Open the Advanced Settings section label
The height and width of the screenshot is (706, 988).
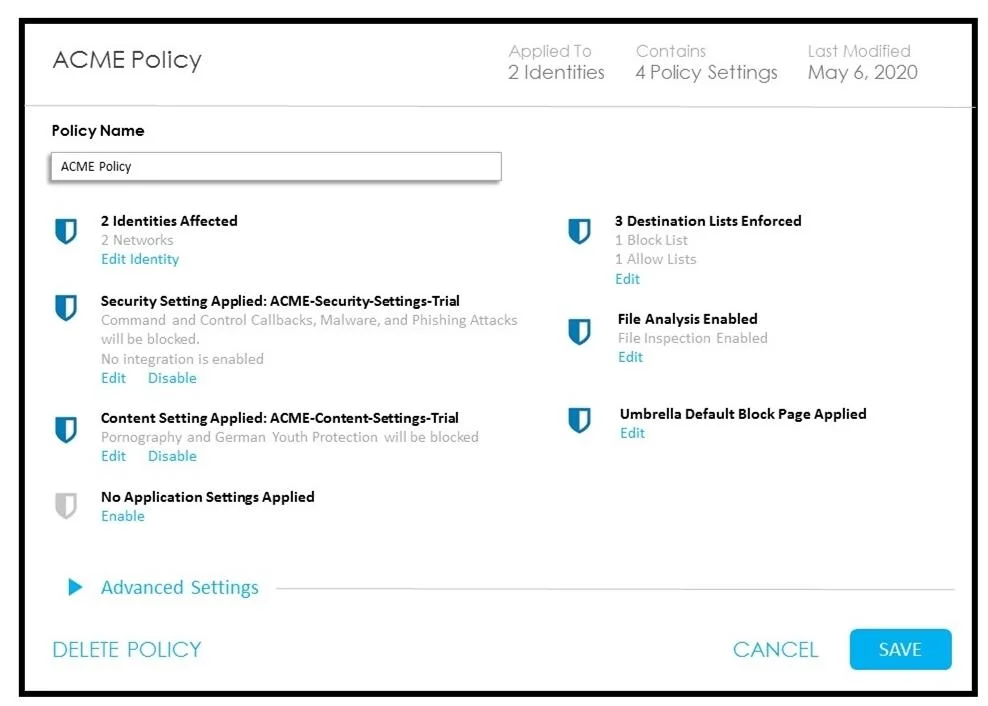tap(180, 587)
